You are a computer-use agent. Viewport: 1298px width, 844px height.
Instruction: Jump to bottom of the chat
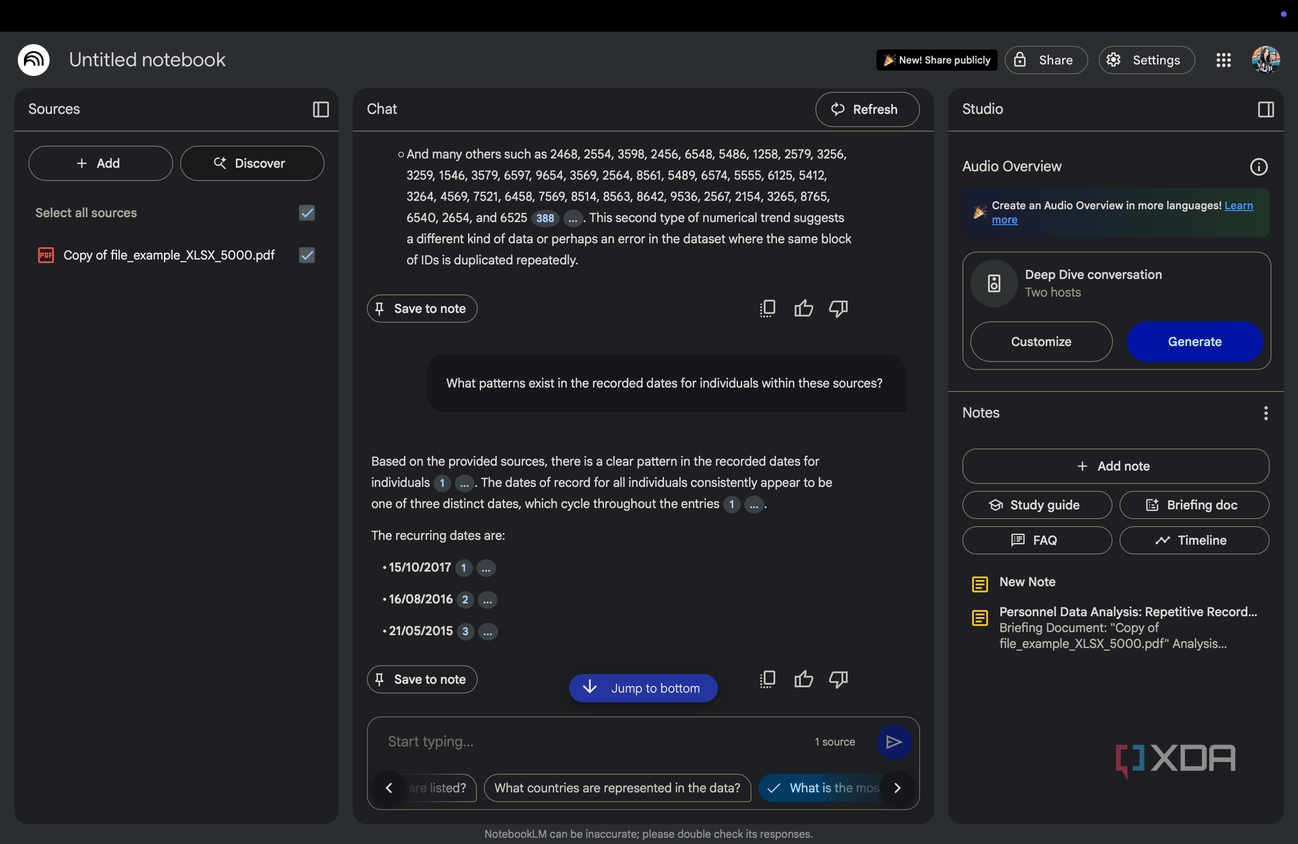(x=643, y=688)
